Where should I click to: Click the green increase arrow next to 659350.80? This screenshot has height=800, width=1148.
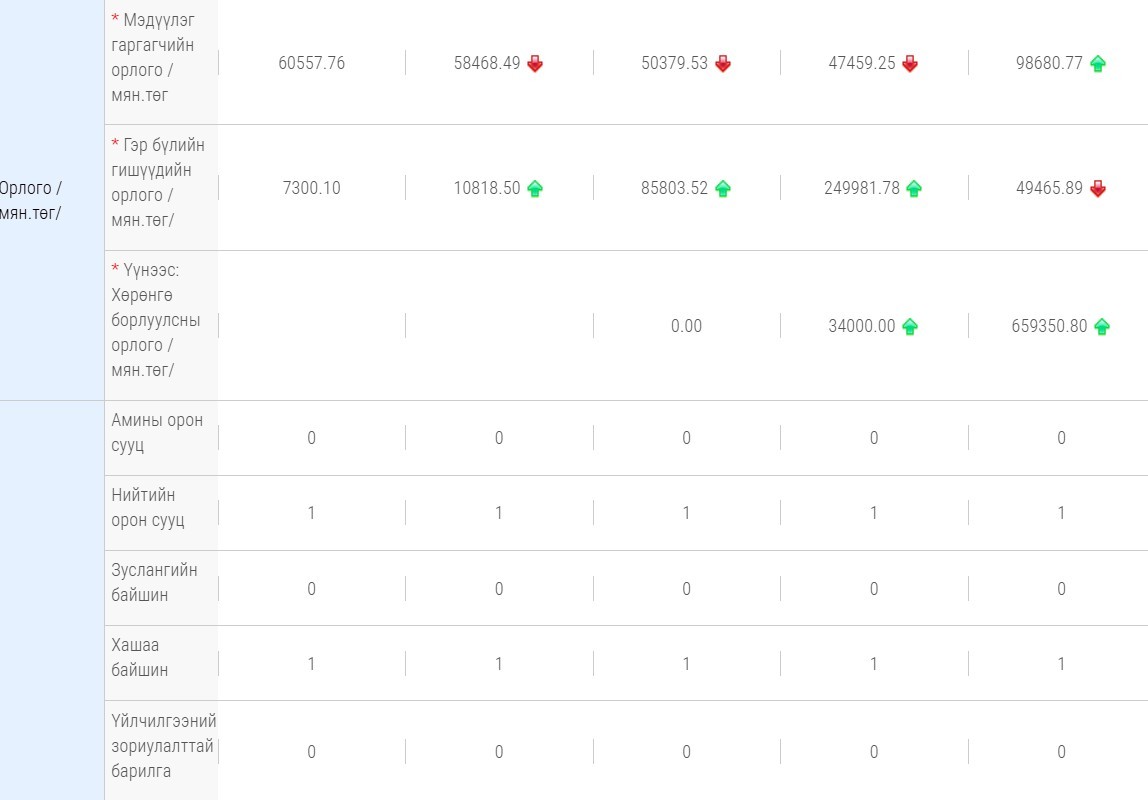click(1102, 326)
